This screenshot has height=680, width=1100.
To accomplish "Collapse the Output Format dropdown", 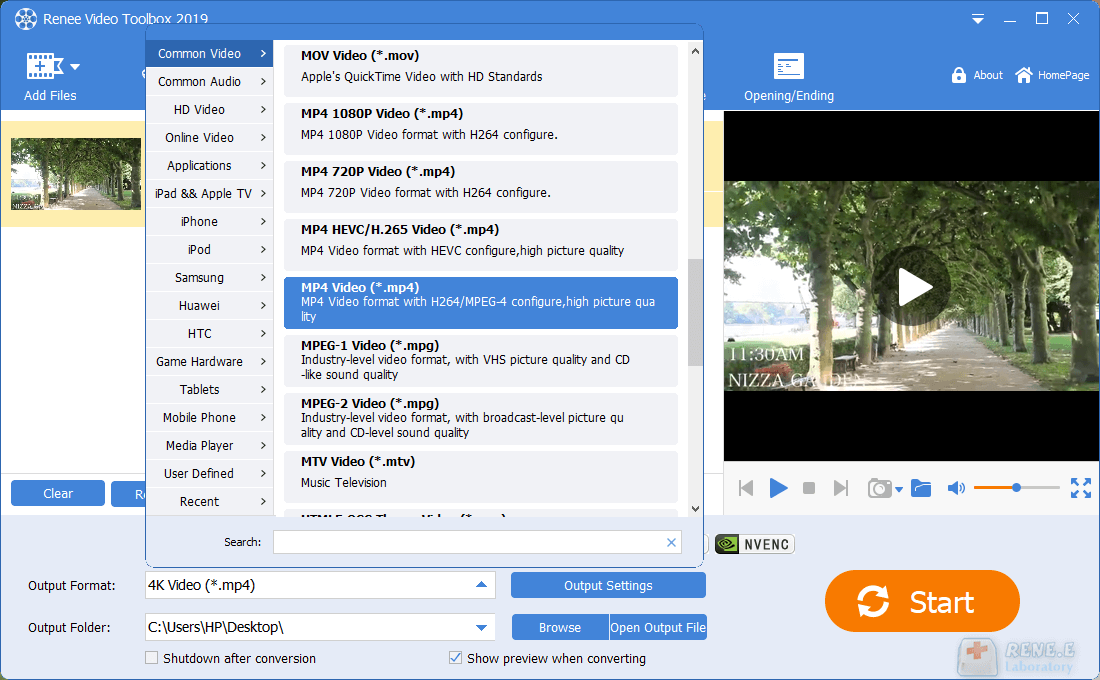I will pyautogui.click(x=481, y=585).
